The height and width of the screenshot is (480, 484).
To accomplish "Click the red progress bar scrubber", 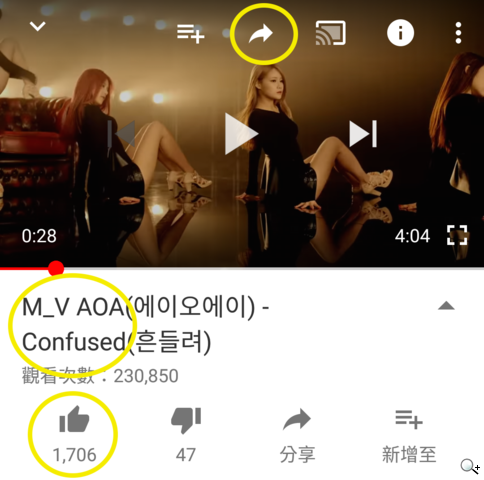I will [56, 268].
